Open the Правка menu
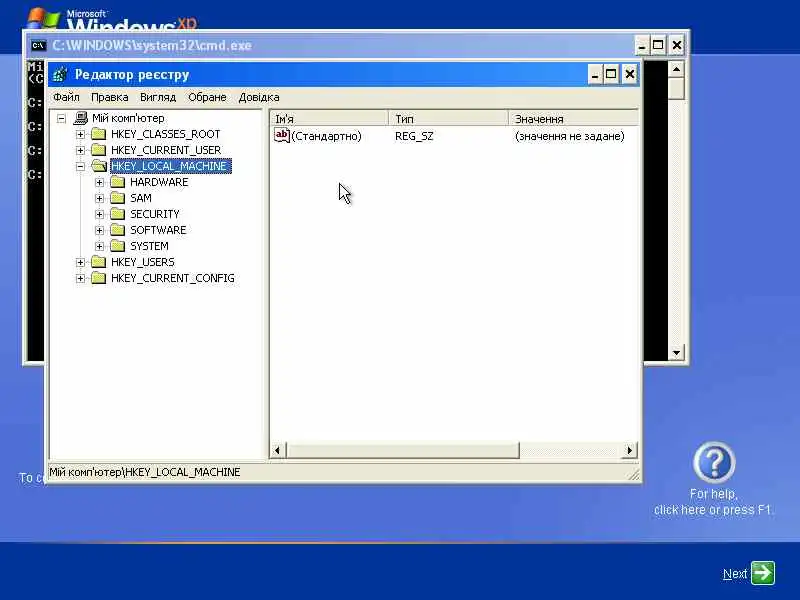The width and height of the screenshot is (800, 600). 109,97
